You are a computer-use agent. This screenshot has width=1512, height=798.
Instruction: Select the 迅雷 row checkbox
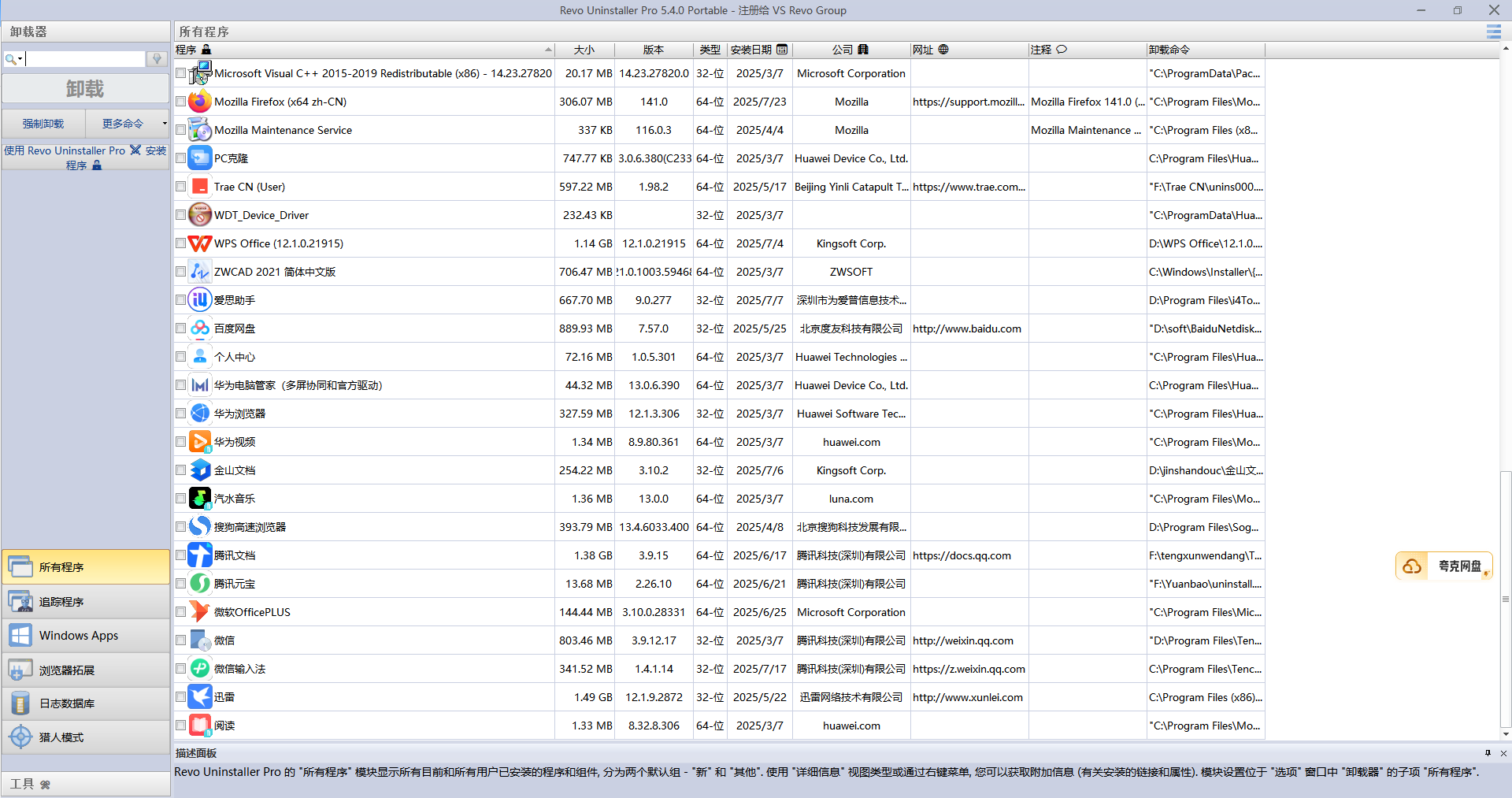(181, 697)
